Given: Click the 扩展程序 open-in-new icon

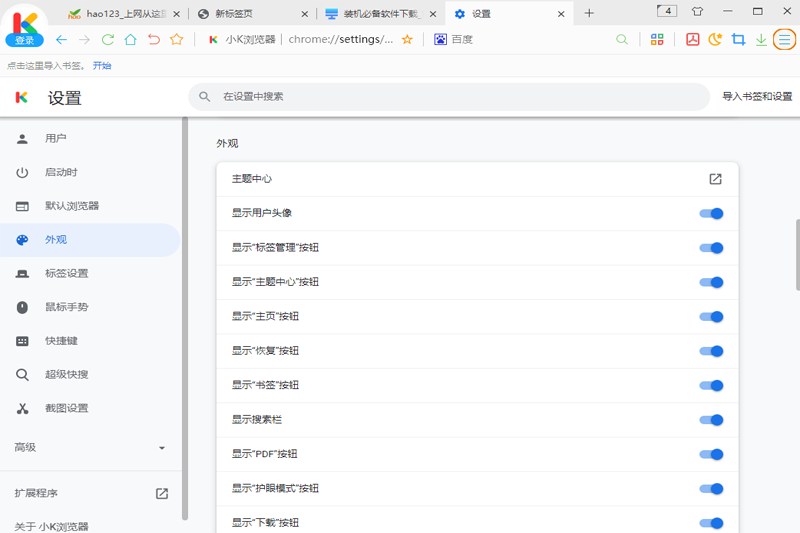Looking at the screenshot, I should (162, 493).
